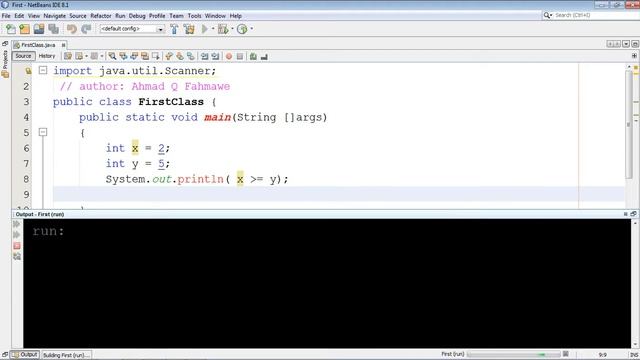The image size is (640, 360).
Task: Expand the Run Project dropdown arrow
Action: click(213, 29)
